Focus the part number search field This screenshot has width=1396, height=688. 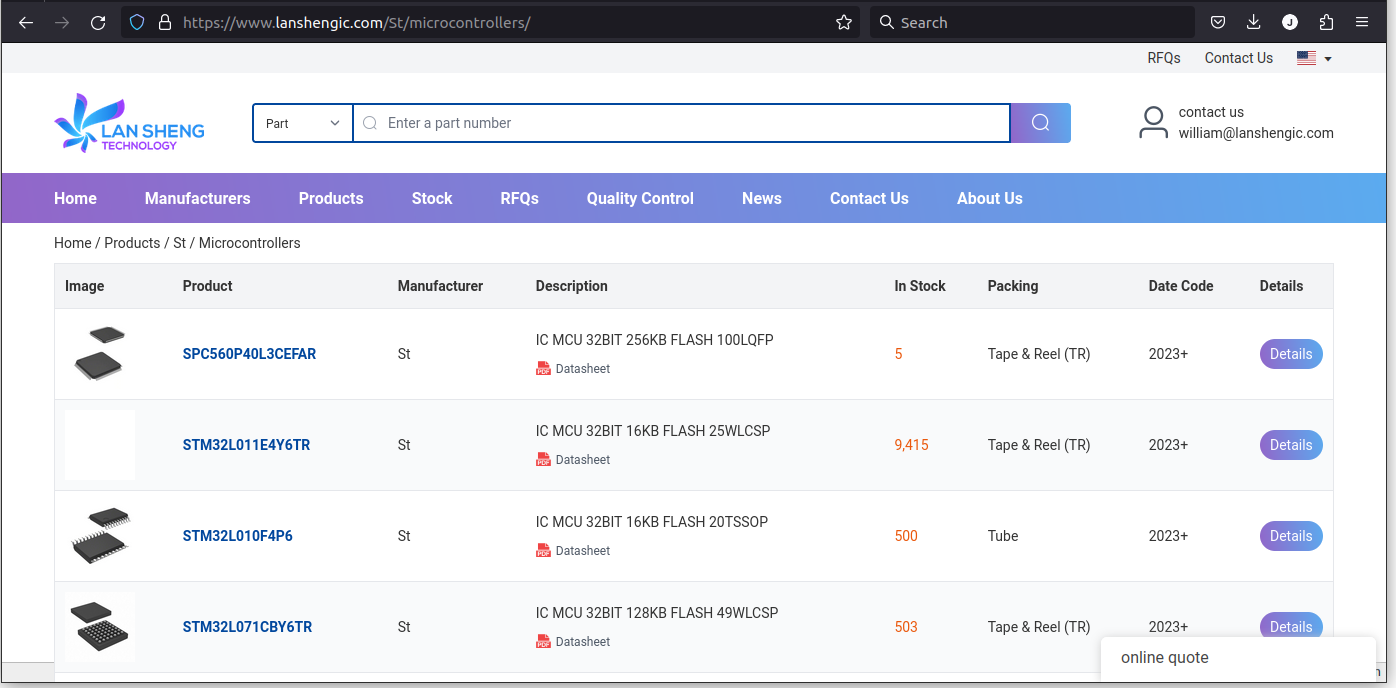(681, 123)
